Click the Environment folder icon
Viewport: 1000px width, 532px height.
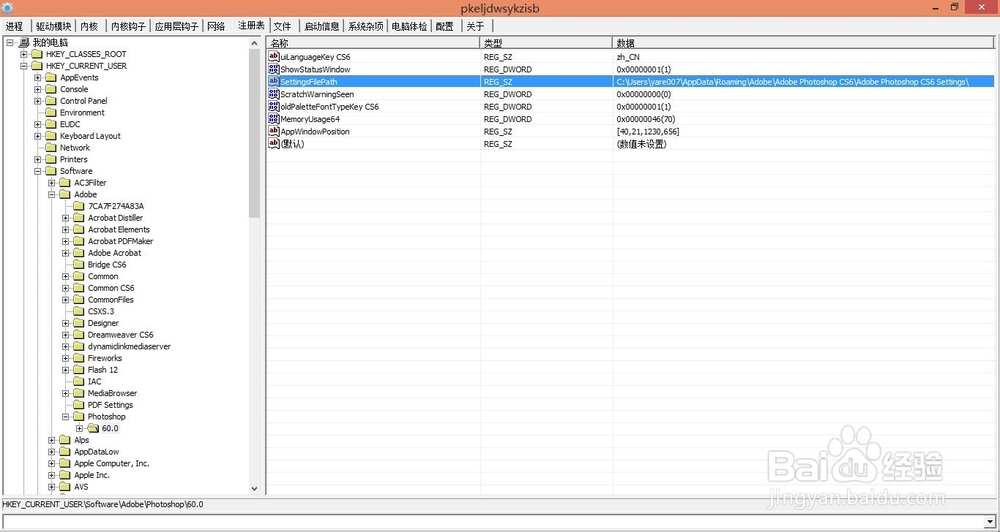pyautogui.click(x=50, y=113)
